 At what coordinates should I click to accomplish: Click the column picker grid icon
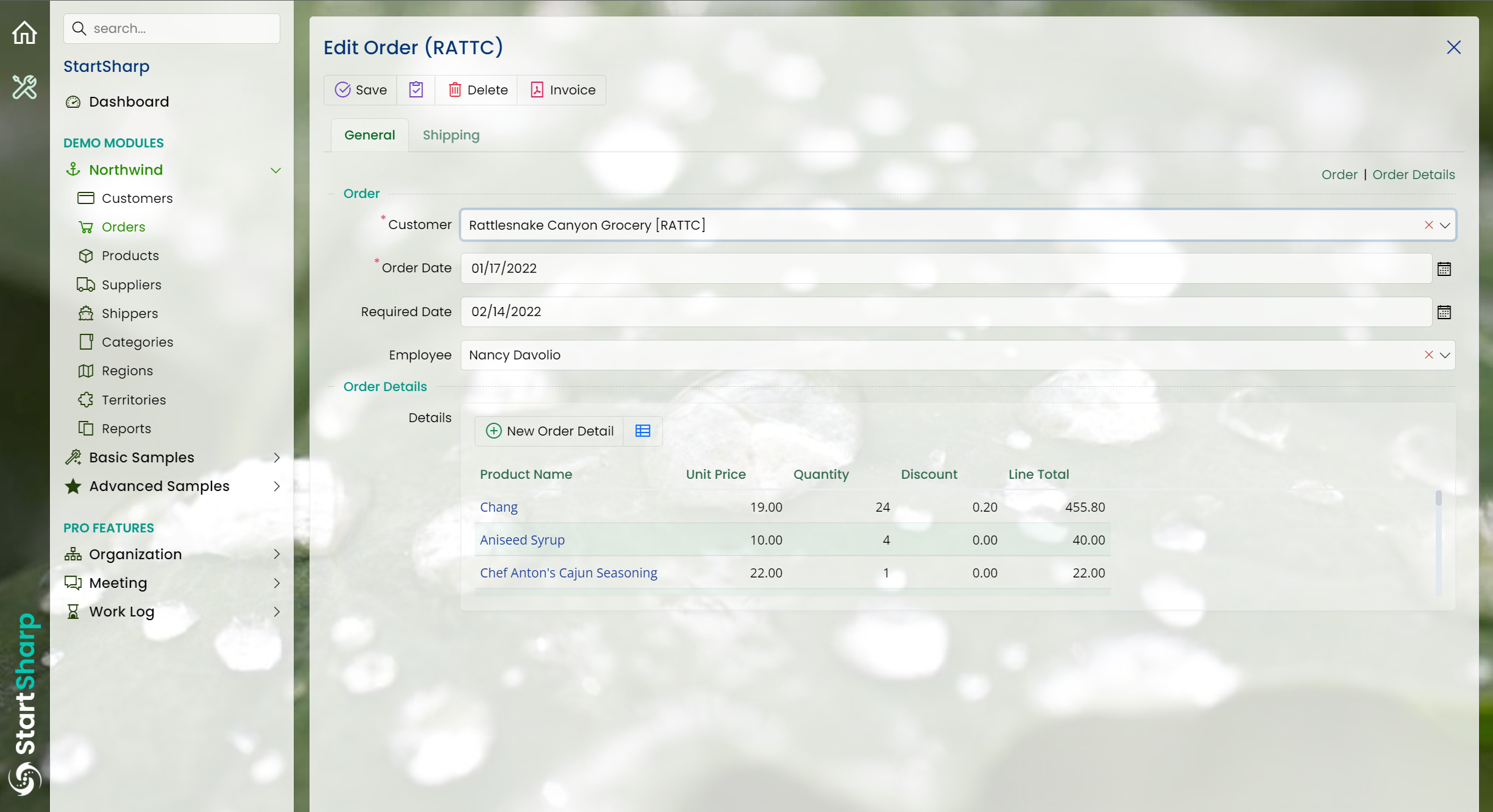[642, 431]
